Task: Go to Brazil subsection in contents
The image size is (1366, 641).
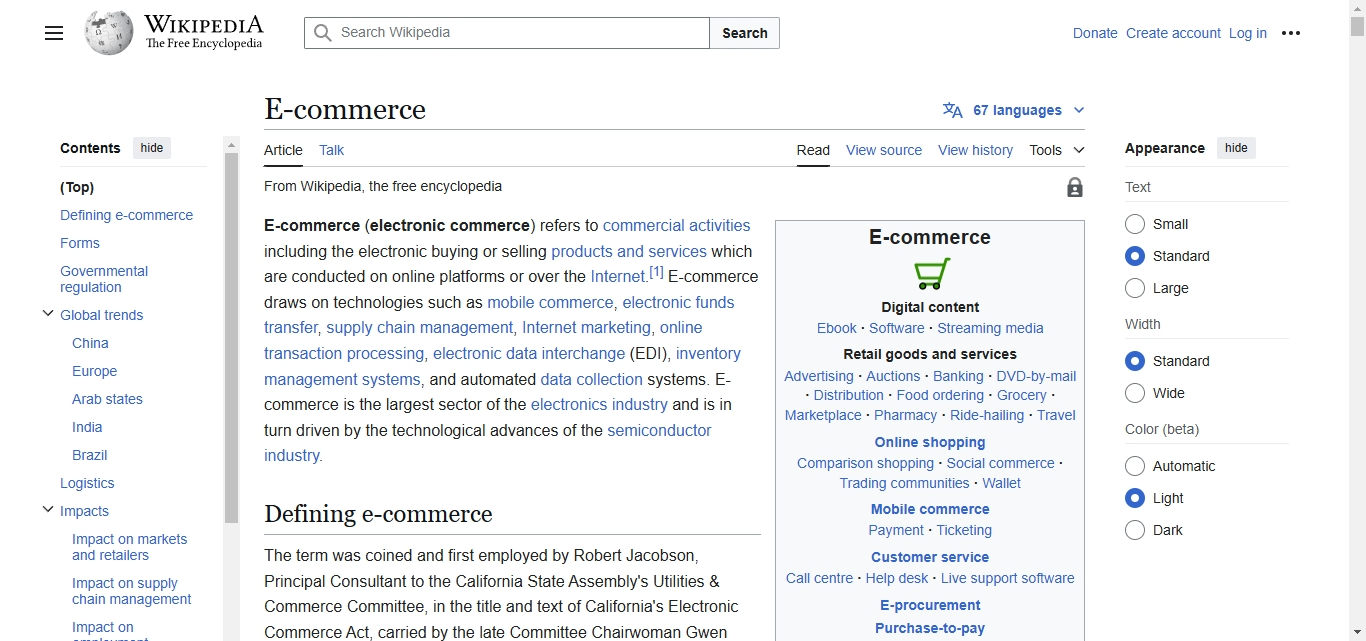Action: click(x=89, y=455)
